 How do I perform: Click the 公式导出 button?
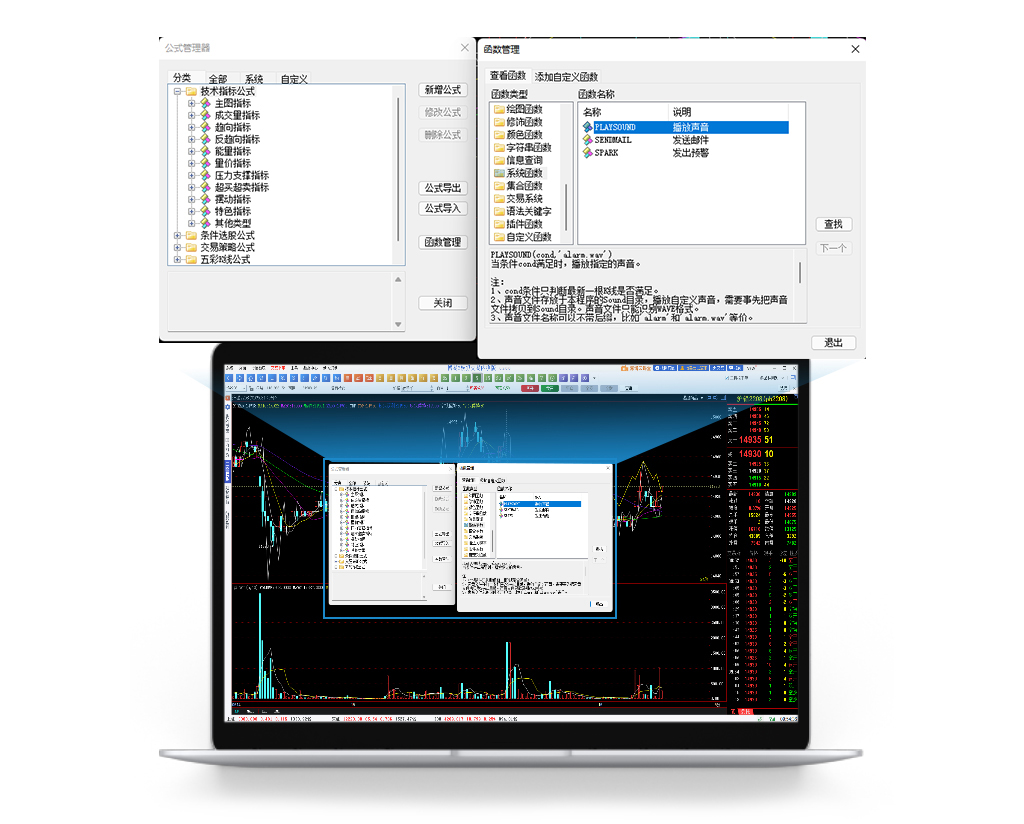click(x=443, y=188)
